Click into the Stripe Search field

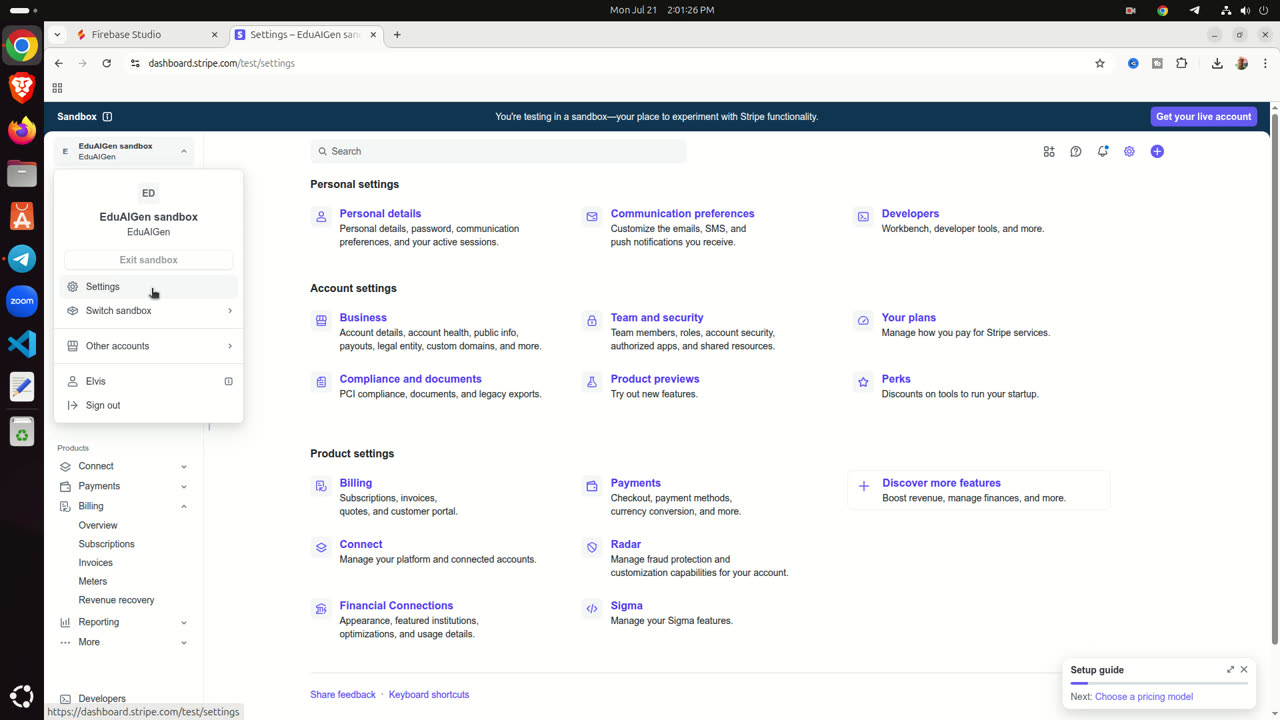[498, 152]
